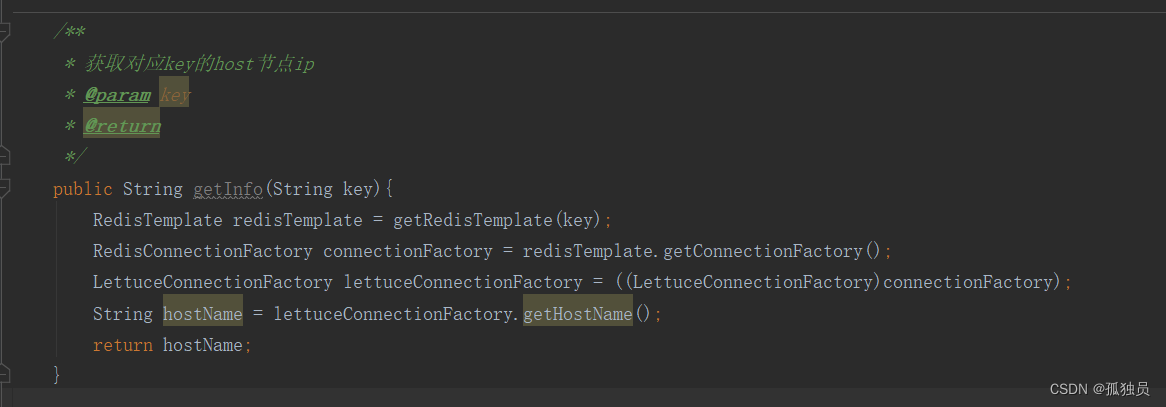
Task: Click the fold marker at the Javadoc comment end
Action: click(x=5, y=156)
